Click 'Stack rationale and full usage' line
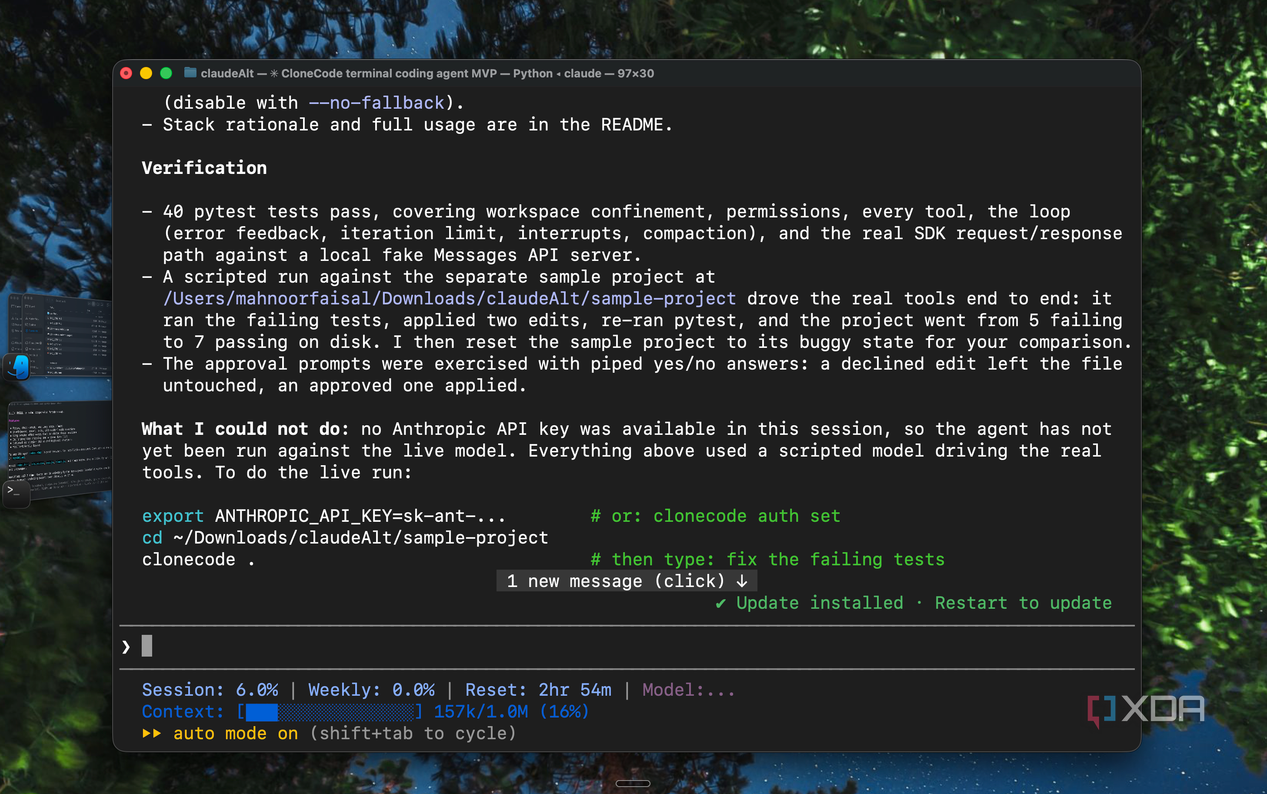This screenshot has height=794, width=1267. [407, 125]
